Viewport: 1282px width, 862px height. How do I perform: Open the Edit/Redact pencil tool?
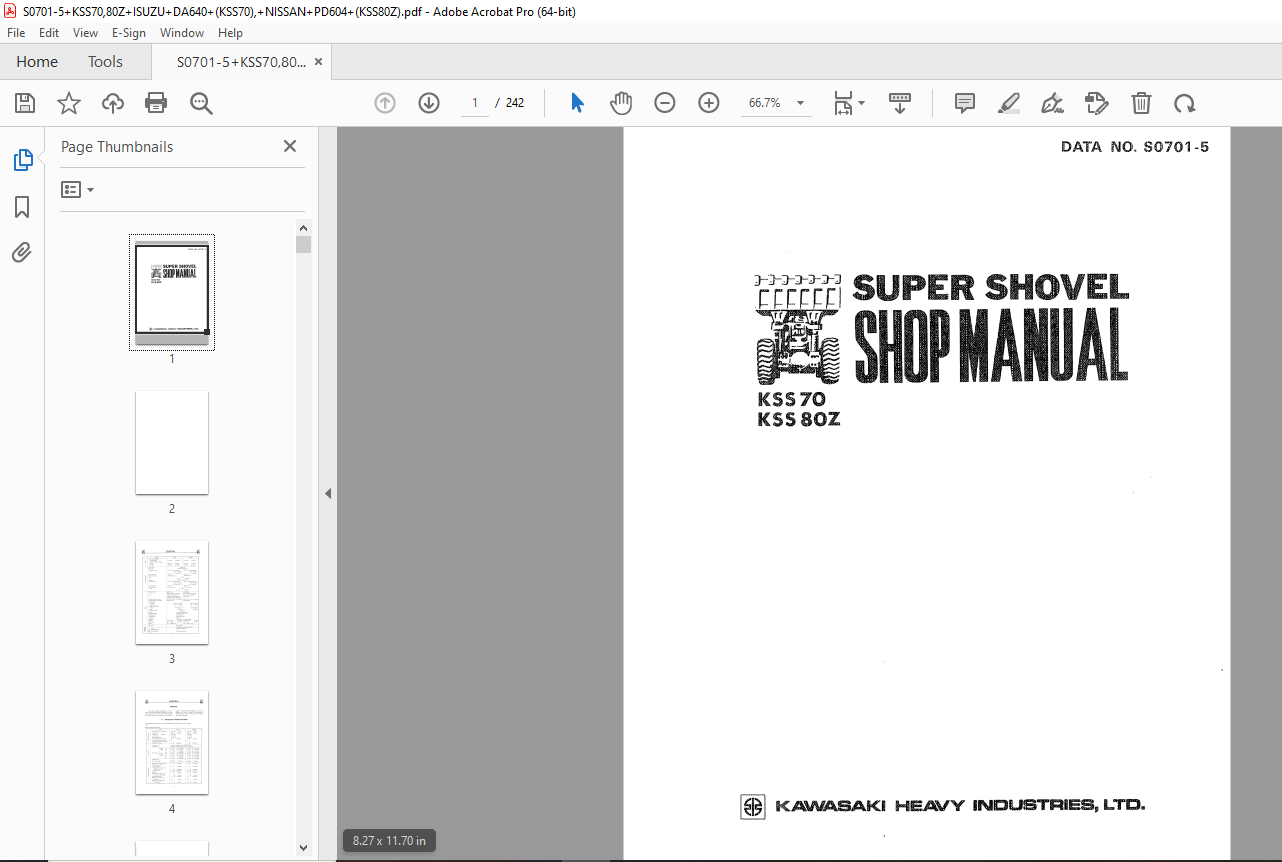[x=1097, y=103]
